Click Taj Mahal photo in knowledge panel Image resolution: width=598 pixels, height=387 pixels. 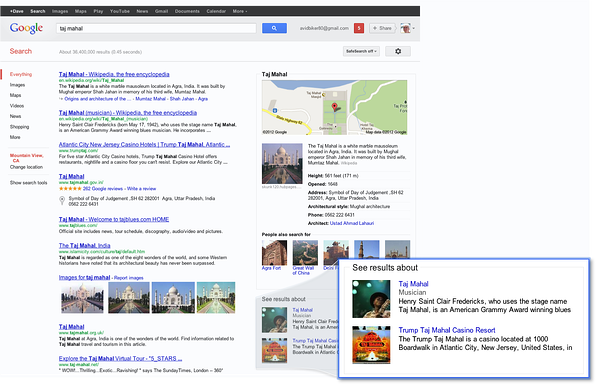click(x=282, y=164)
